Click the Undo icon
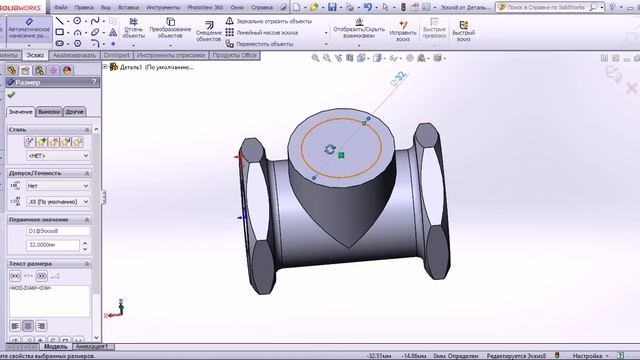640x360 pixels. [368, 7]
